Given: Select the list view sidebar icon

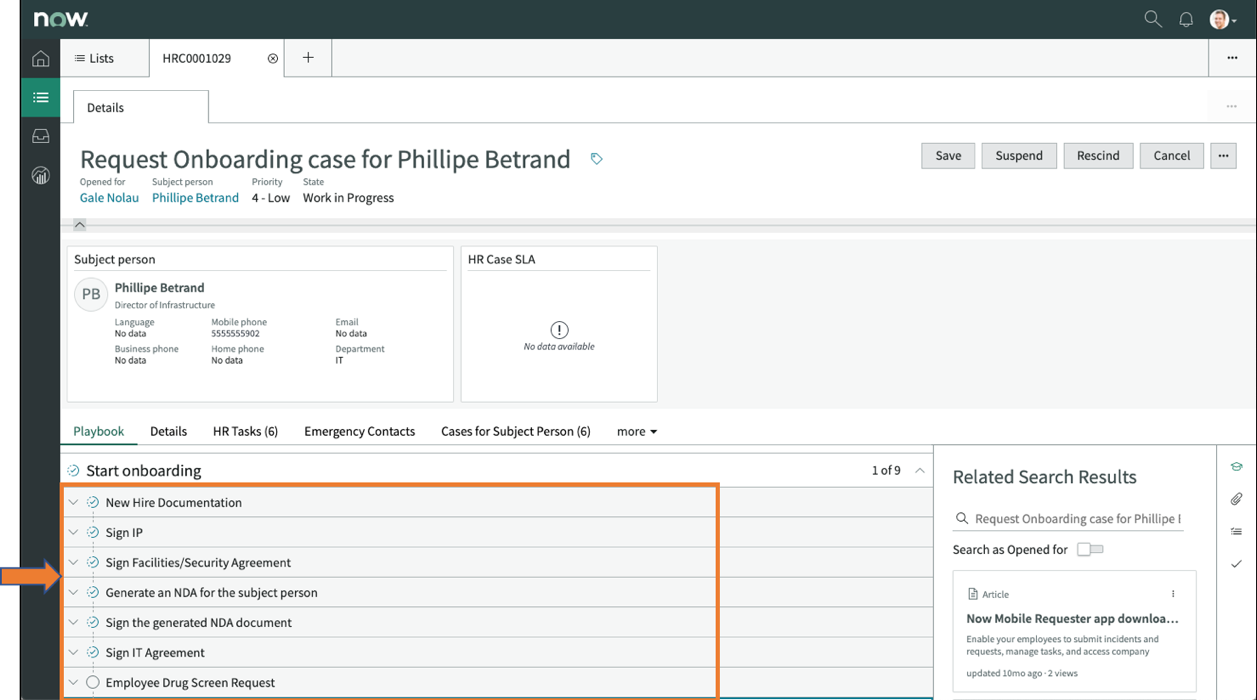Looking at the screenshot, I should (x=40, y=97).
